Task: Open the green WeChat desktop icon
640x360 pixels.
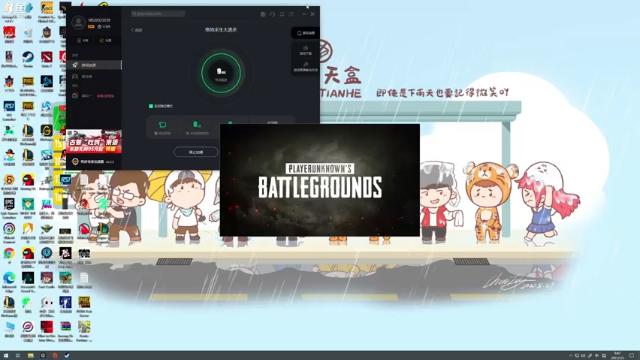Action: [28, 304]
